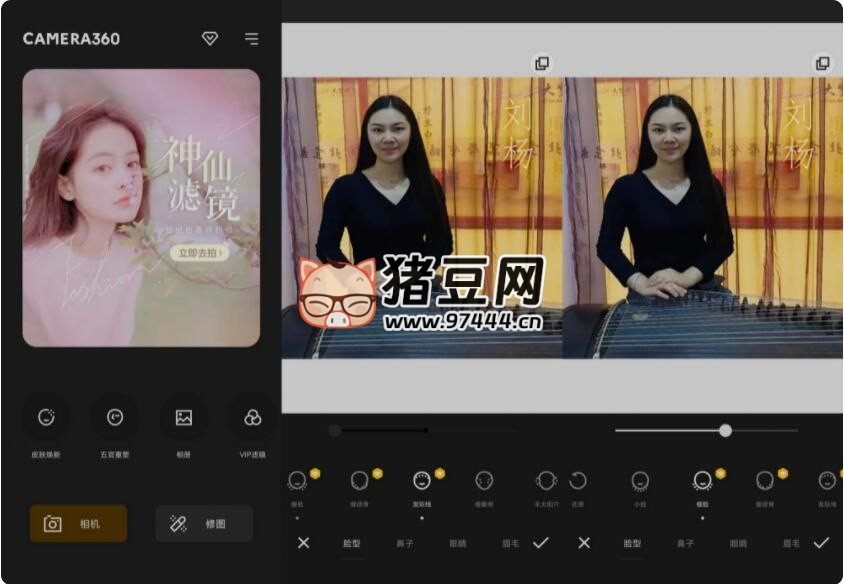
Task: Select the fourth face preset without badge in left editor
Action: tap(484, 481)
